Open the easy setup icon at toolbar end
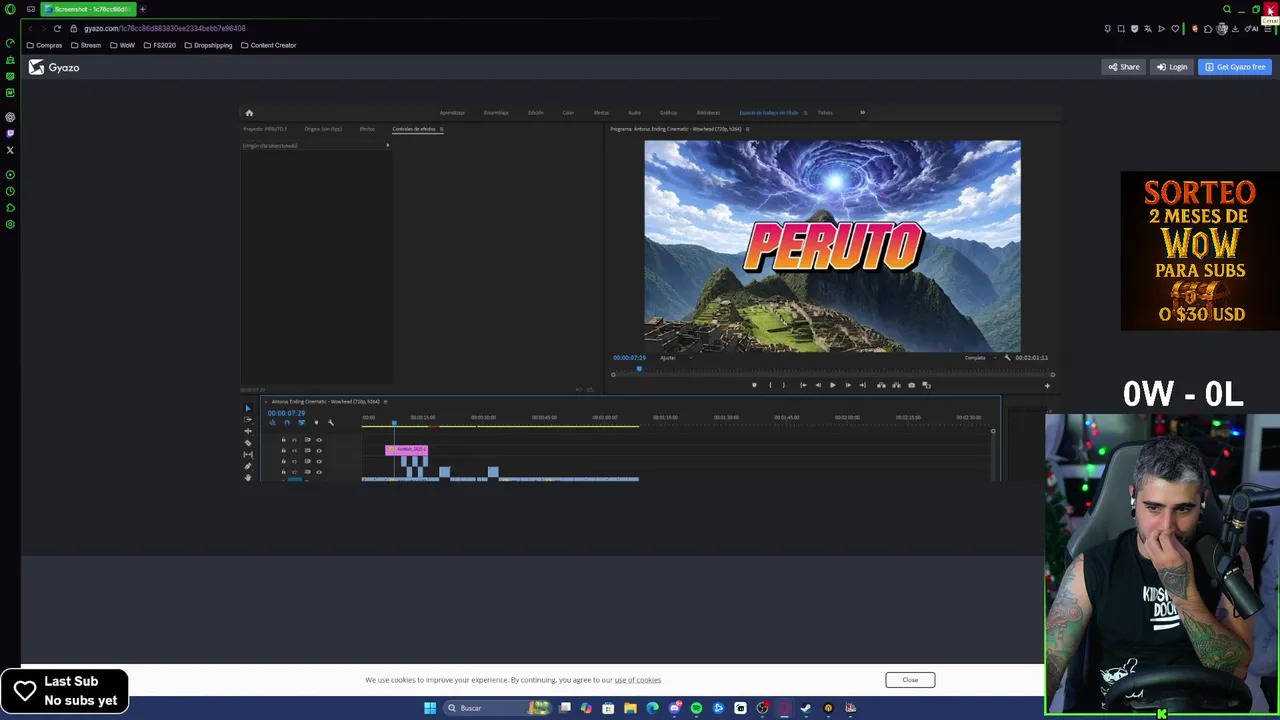 click(1268, 28)
